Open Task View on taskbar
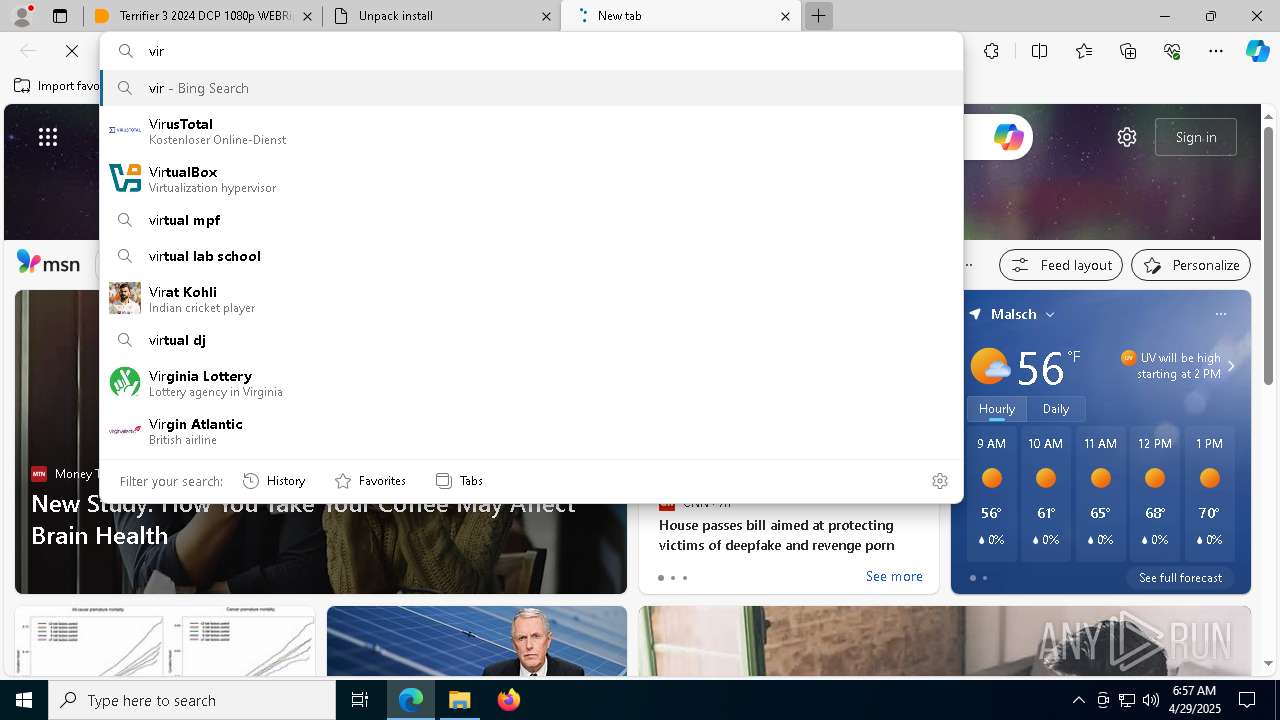The width and height of the screenshot is (1280, 720). click(x=360, y=700)
